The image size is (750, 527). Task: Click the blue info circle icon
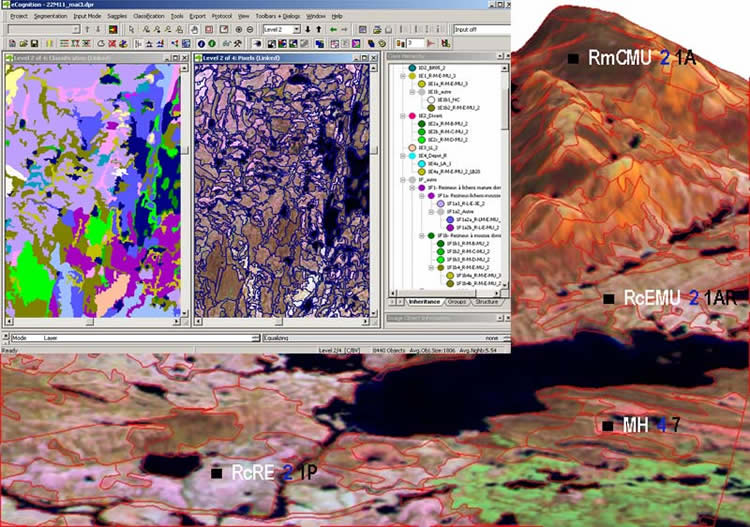coord(201,44)
